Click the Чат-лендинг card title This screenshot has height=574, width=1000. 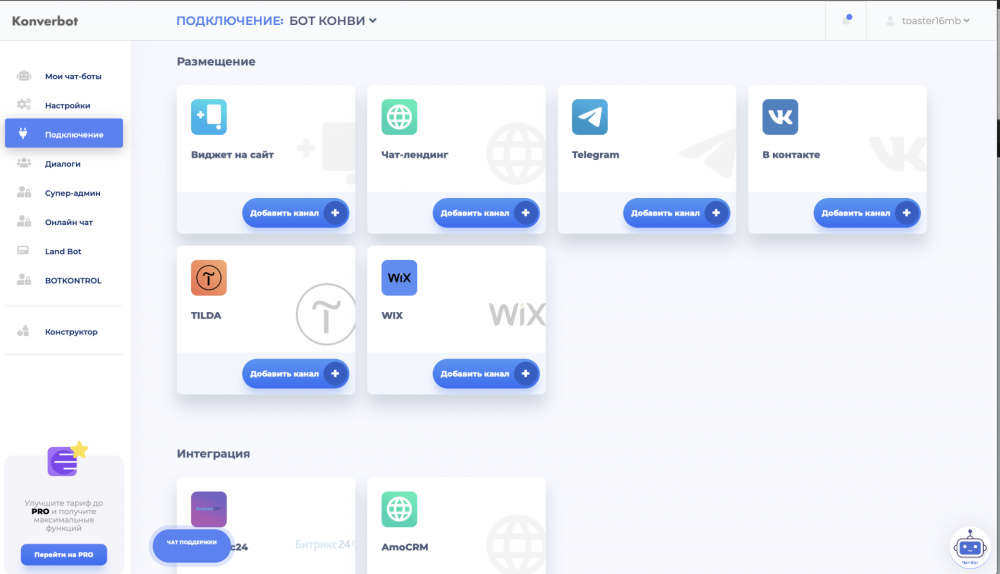(x=415, y=154)
